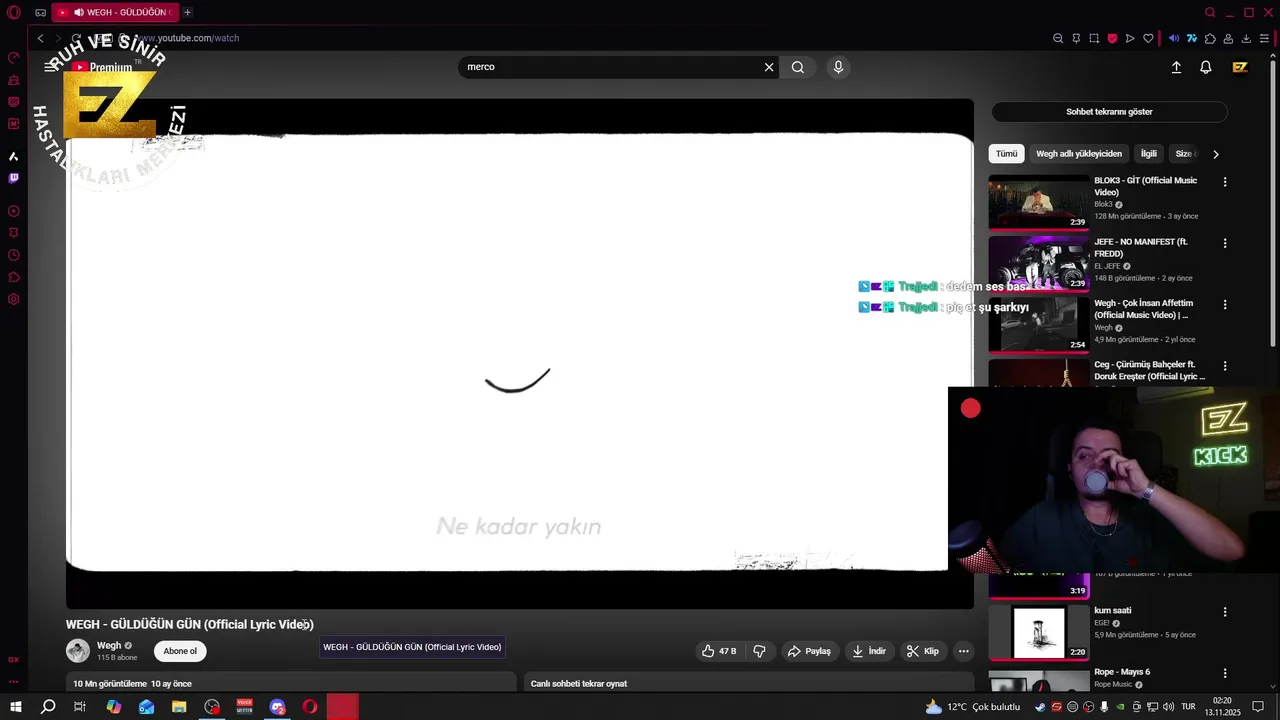Screen dimensions: 1280x720
Task: Go back with the browser back arrow
Action: (40, 38)
